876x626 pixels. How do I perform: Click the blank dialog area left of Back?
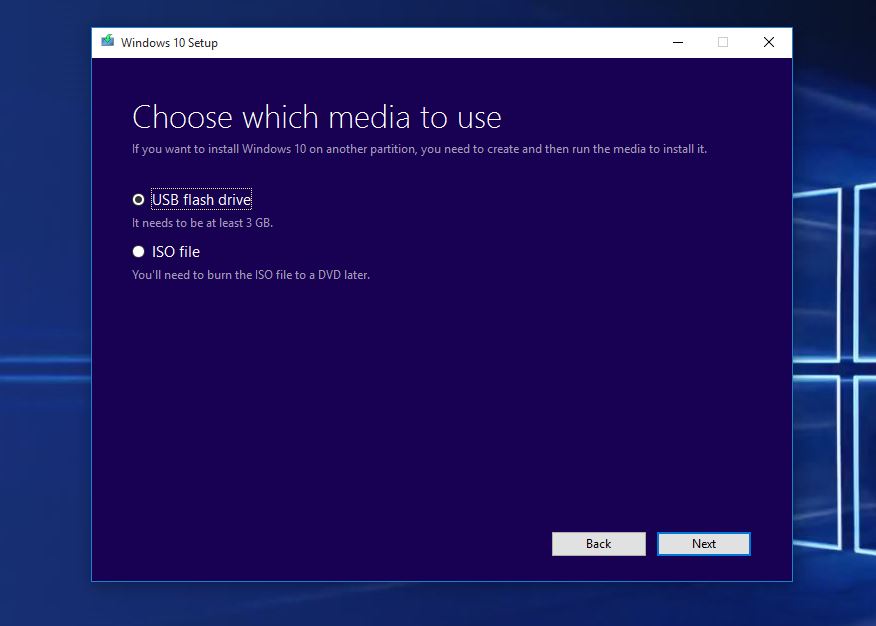coord(330,543)
